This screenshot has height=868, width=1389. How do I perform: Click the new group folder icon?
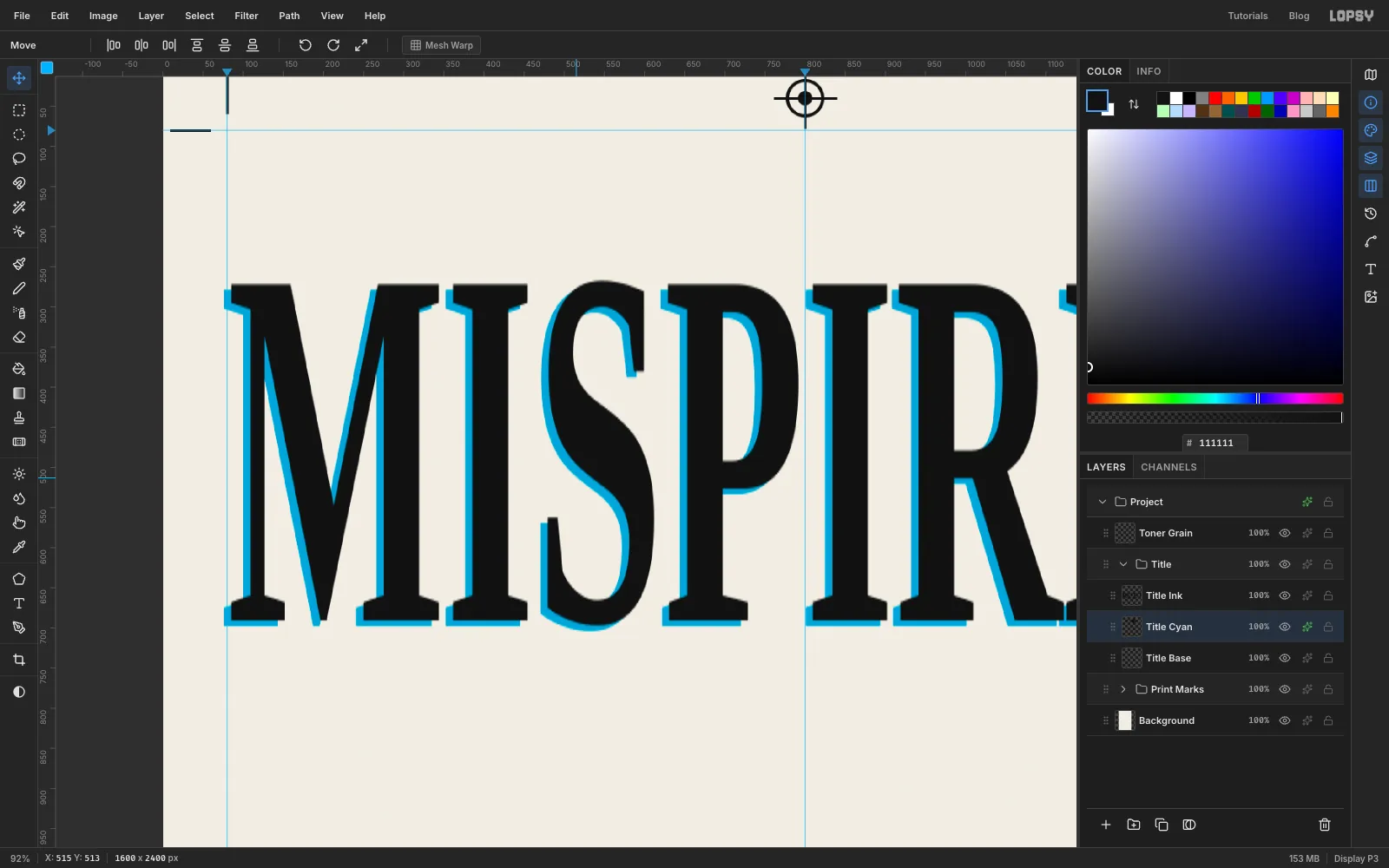[1134, 825]
